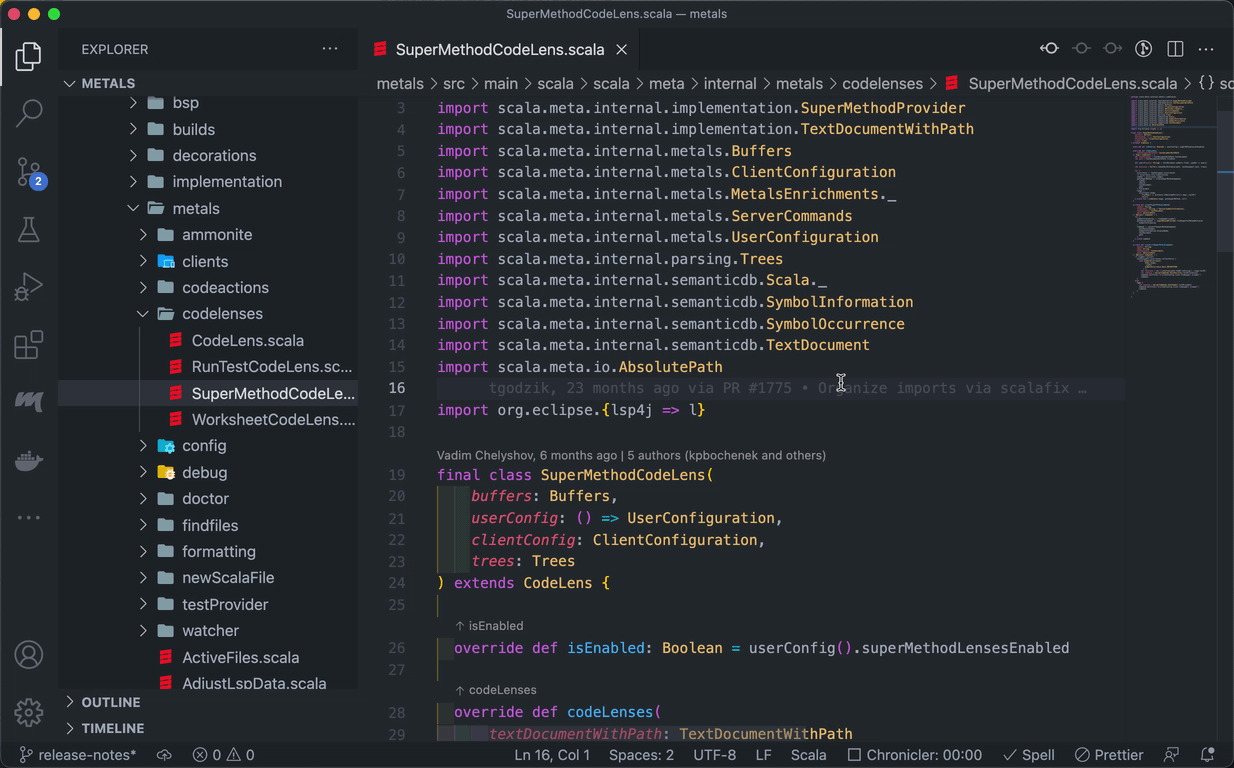The image size is (1234, 768).
Task: Go to next revision icon
Action: pos(1112,49)
